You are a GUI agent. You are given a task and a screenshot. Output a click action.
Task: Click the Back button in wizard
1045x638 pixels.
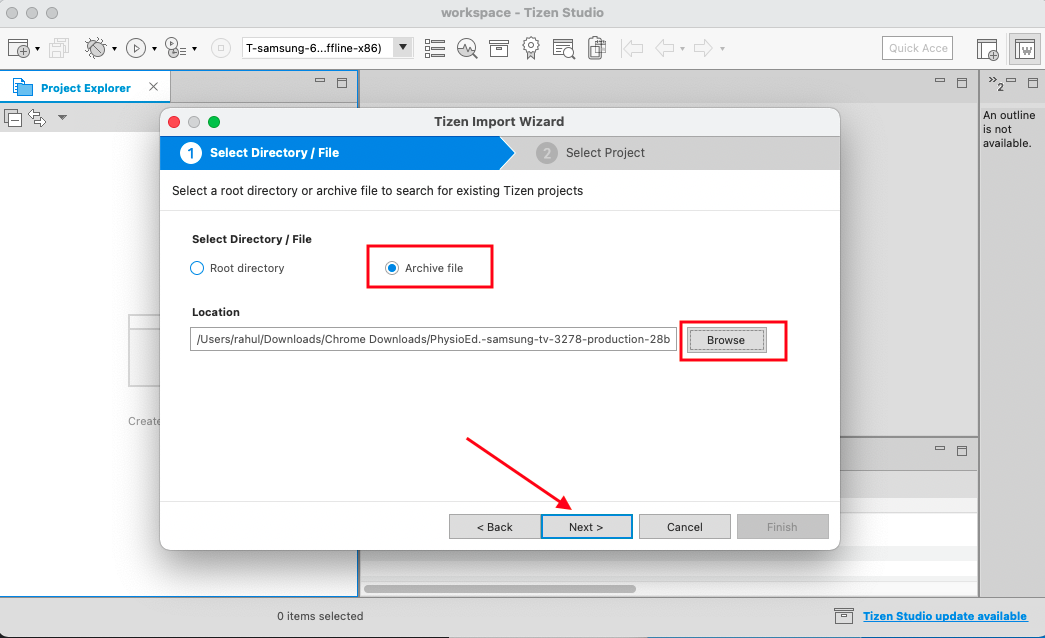(x=495, y=527)
